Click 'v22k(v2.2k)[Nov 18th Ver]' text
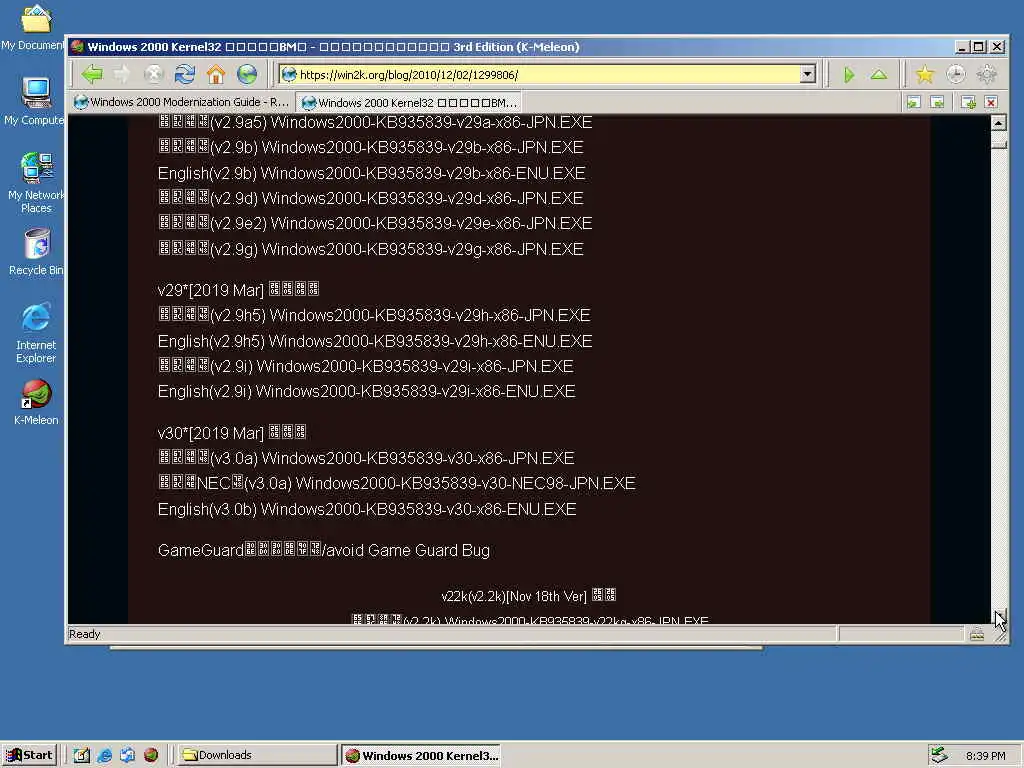Image resolution: width=1024 pixels, height=768 pixels. [514, 596]
